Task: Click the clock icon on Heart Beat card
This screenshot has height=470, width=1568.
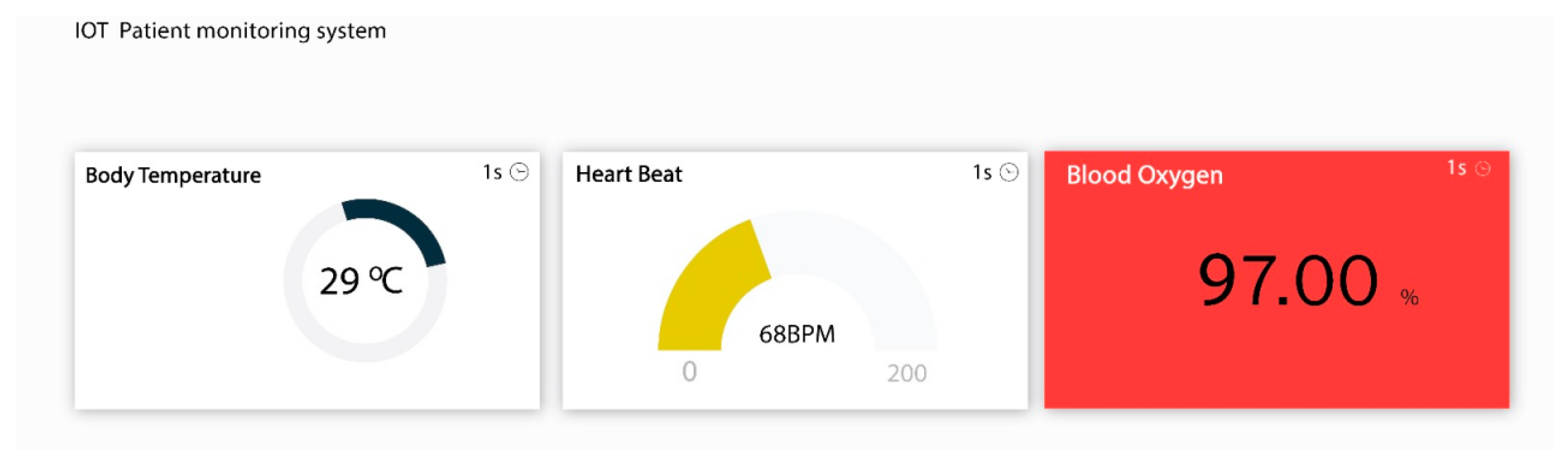Action: 1009,173
